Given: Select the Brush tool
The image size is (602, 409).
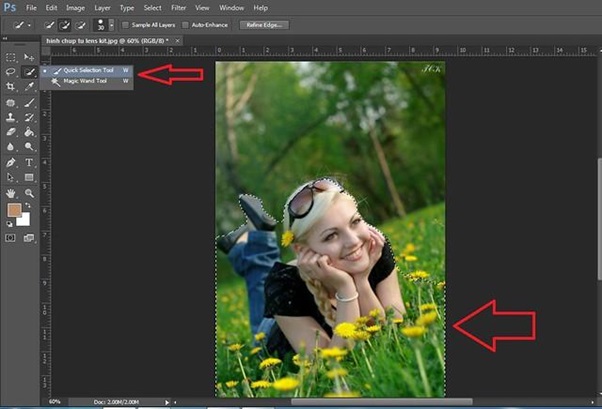Looking at the screenshot, I should [29, 103].
